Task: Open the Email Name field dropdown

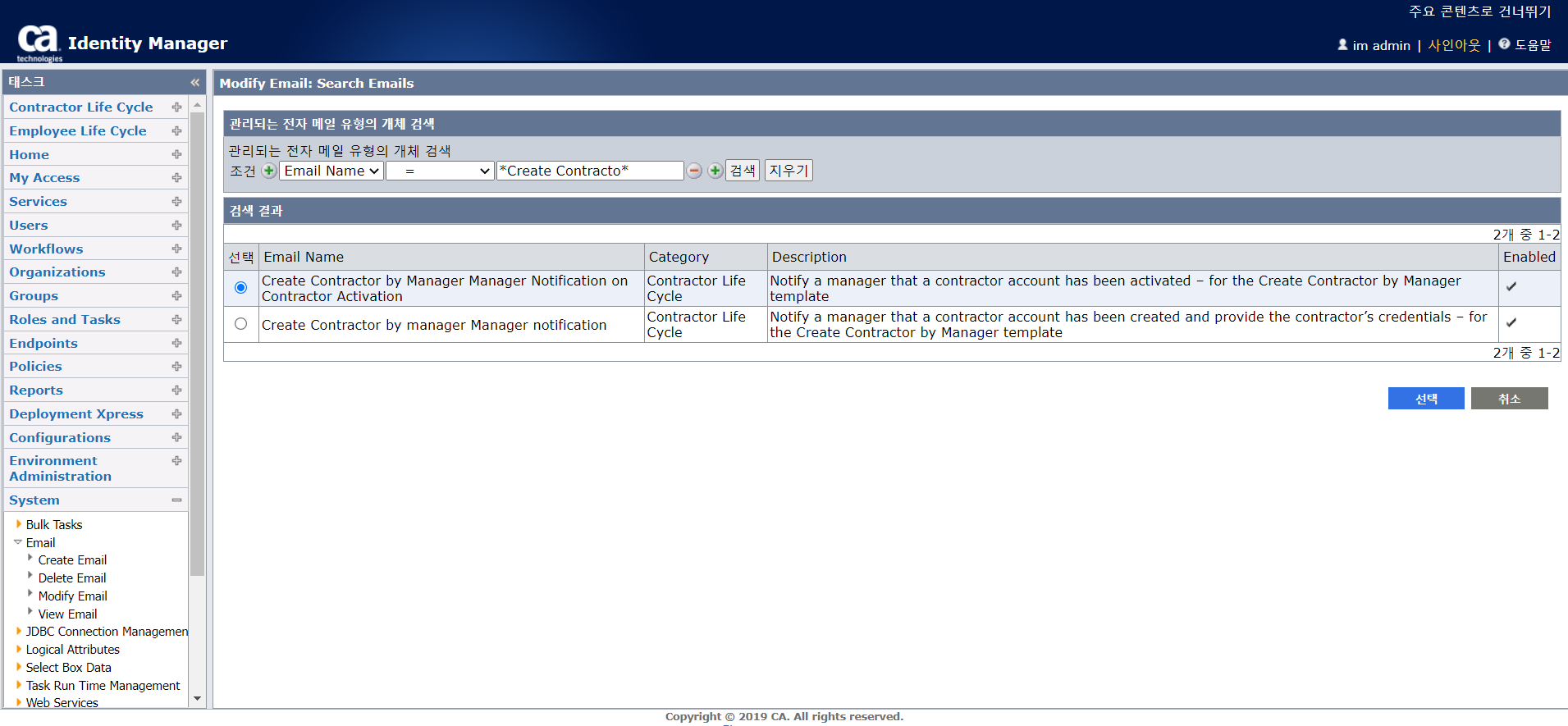Action: (x=331, y=171)
